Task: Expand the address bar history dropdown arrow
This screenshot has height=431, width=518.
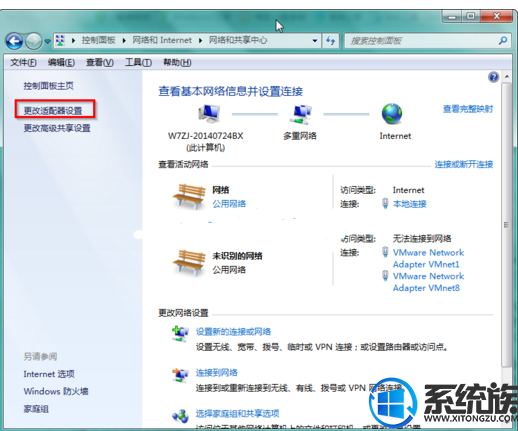Action: click(315, 41)
